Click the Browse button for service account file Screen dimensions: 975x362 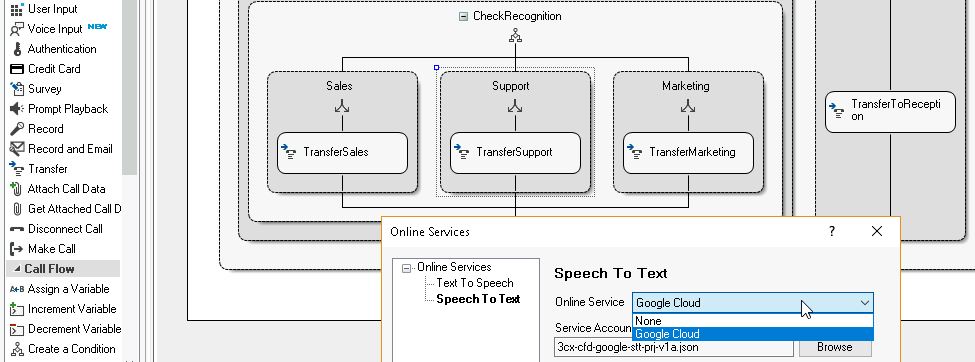point(835,347)
